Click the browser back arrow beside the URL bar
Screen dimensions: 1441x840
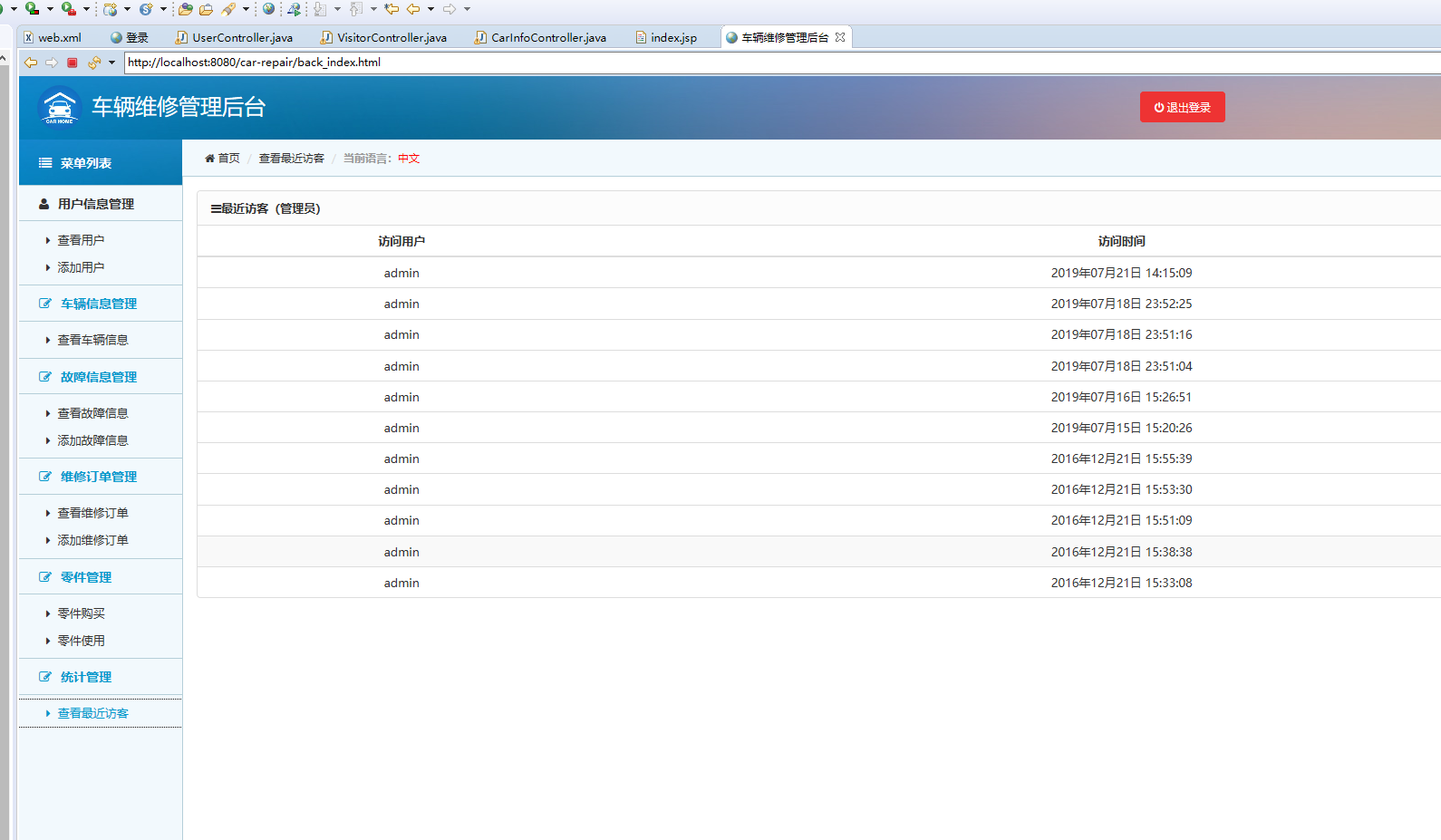[31, 63]
